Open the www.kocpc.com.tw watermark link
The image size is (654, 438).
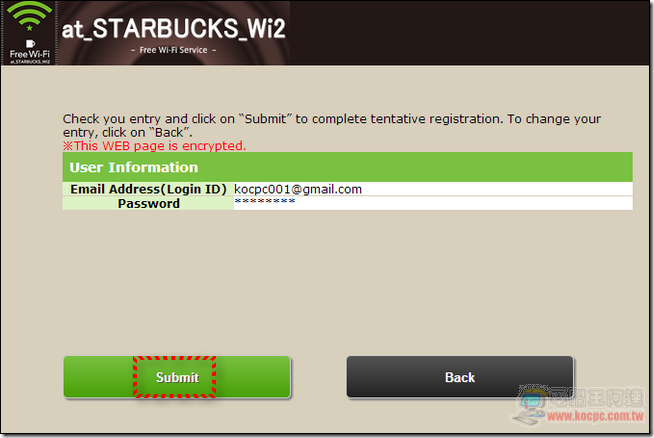(x=596, y=416)
